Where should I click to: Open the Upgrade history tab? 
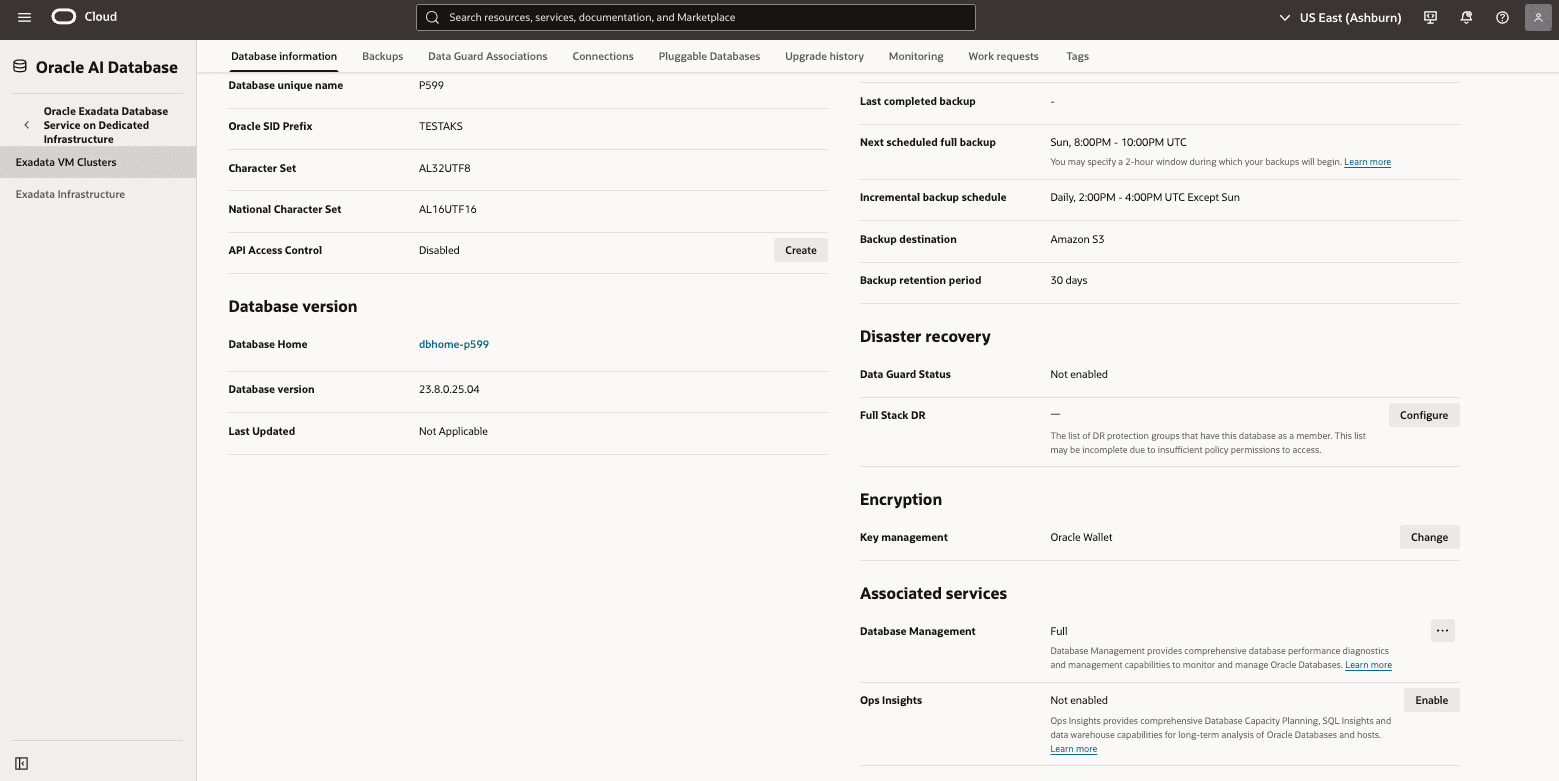pos(824,56)
